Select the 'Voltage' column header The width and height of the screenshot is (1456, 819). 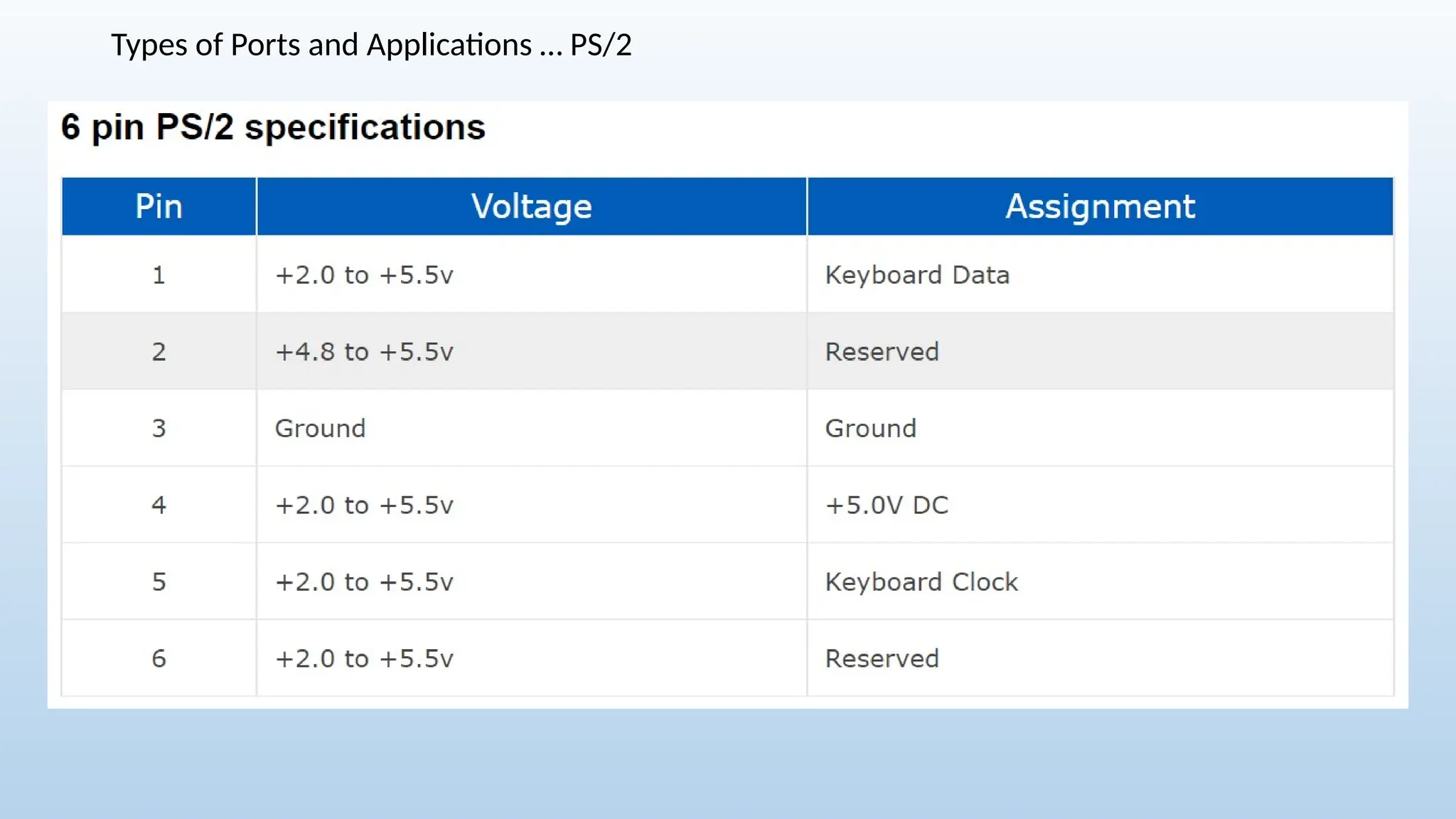[x=531, y=207]
